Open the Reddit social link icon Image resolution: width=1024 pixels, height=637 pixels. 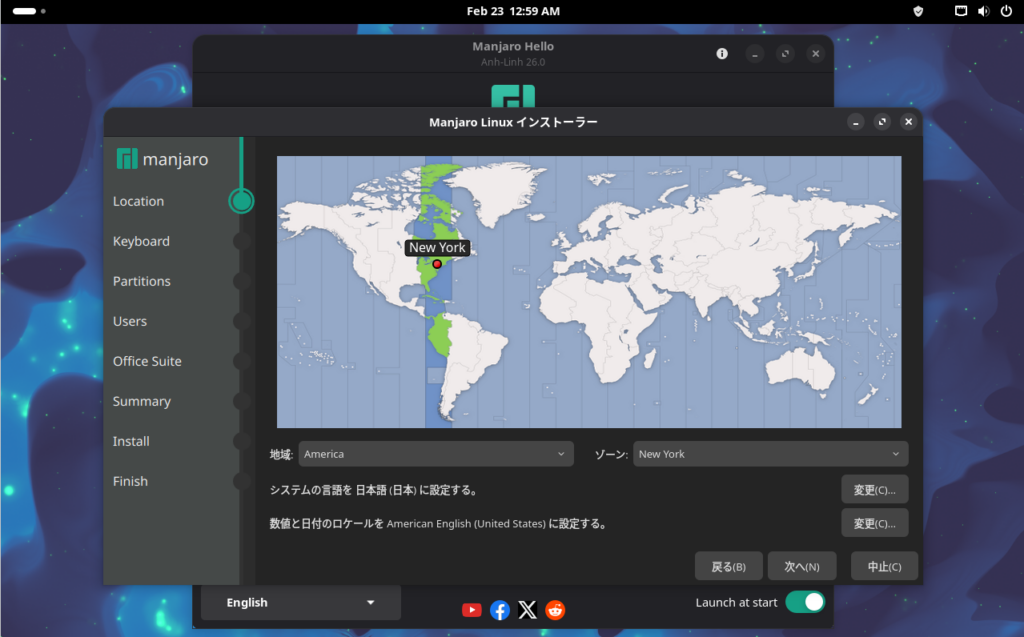(555, 610)
